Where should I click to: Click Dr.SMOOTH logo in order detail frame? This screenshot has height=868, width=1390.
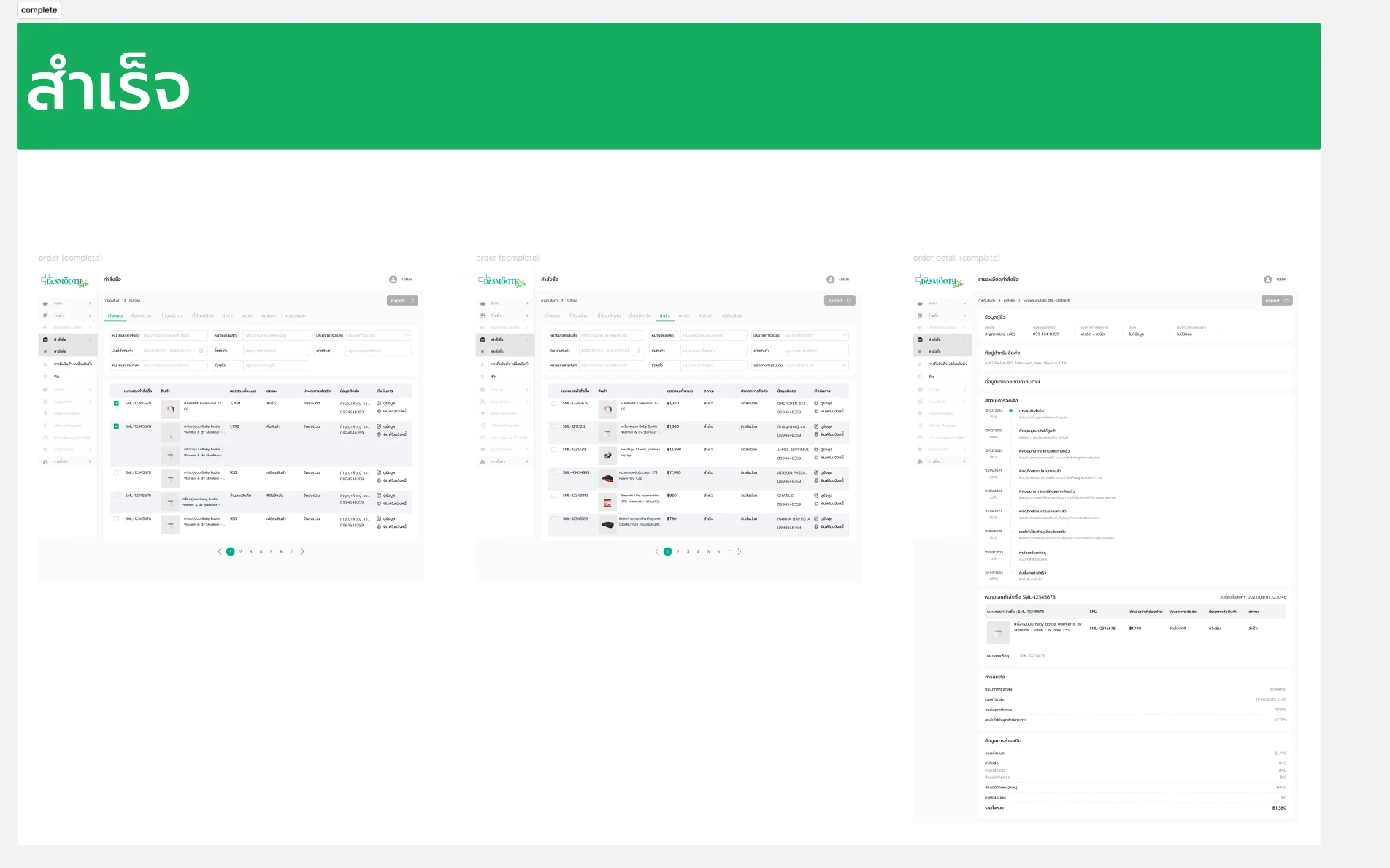940,281
